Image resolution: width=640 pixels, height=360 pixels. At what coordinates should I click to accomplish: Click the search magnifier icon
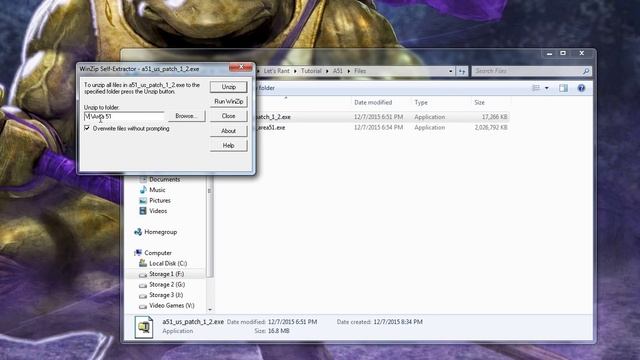[x=586, y=71]
